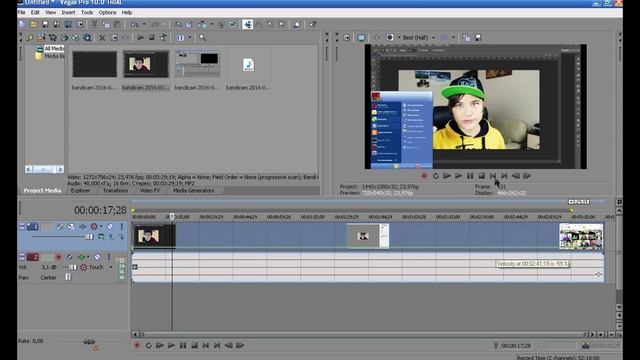
Task: Toggle Enable Snapping in main toolbar
Action: (178, 24)
